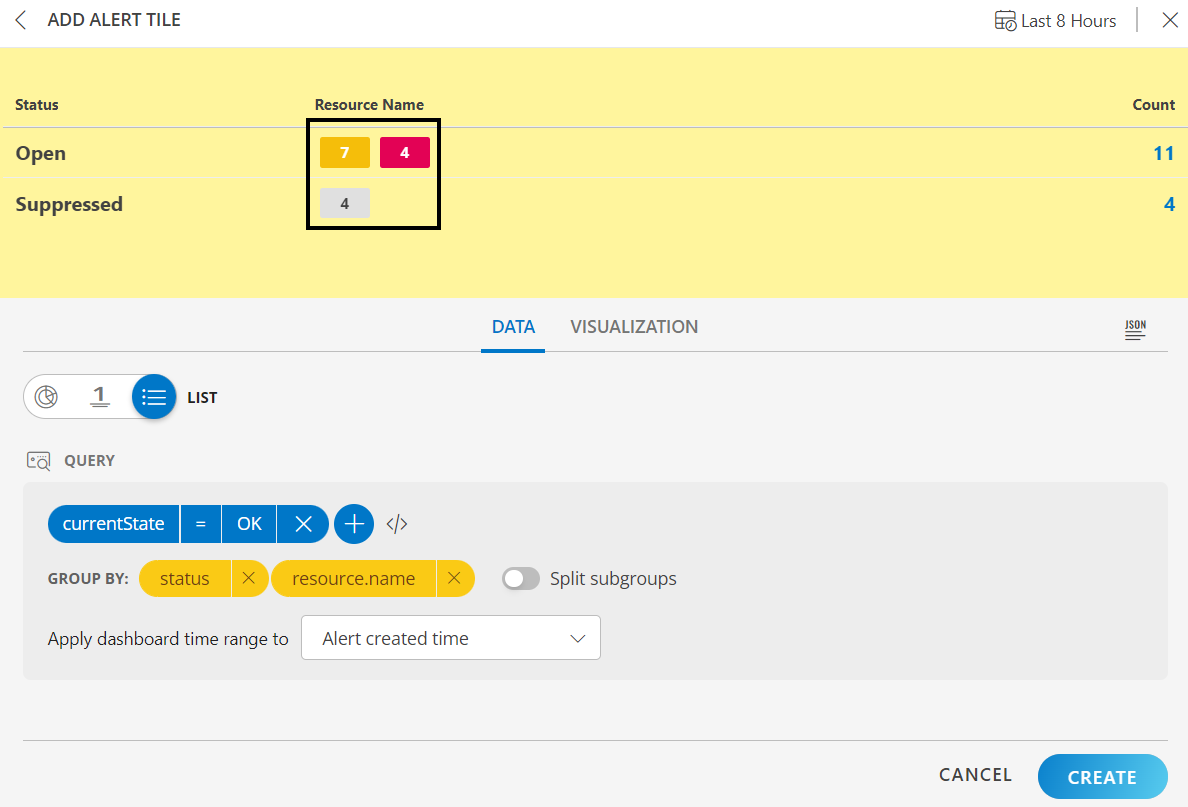Enable the Split subgroups toggle
Screen dimensions: 1188x807
click(520, 578)
